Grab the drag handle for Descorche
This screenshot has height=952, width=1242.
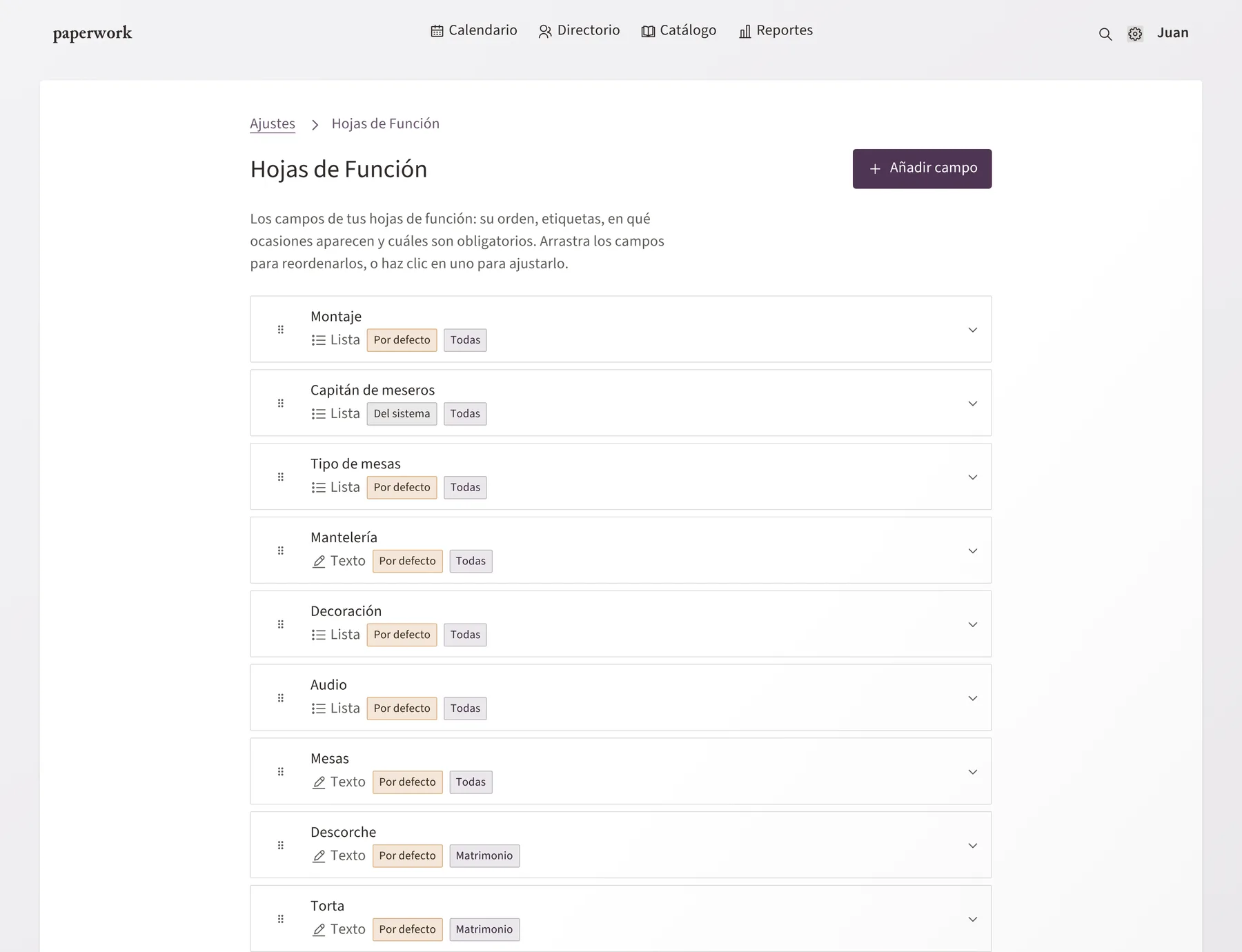(x=281, y=846)
